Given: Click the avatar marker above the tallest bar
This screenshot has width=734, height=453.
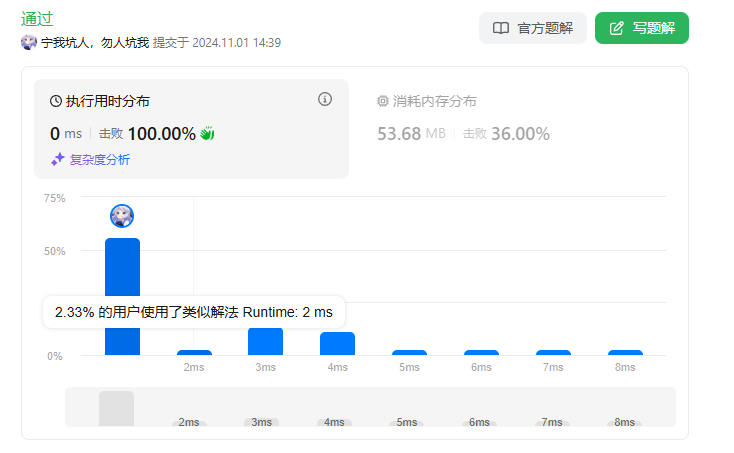Looking at the screenshot, I should click(x=122, y=216).
